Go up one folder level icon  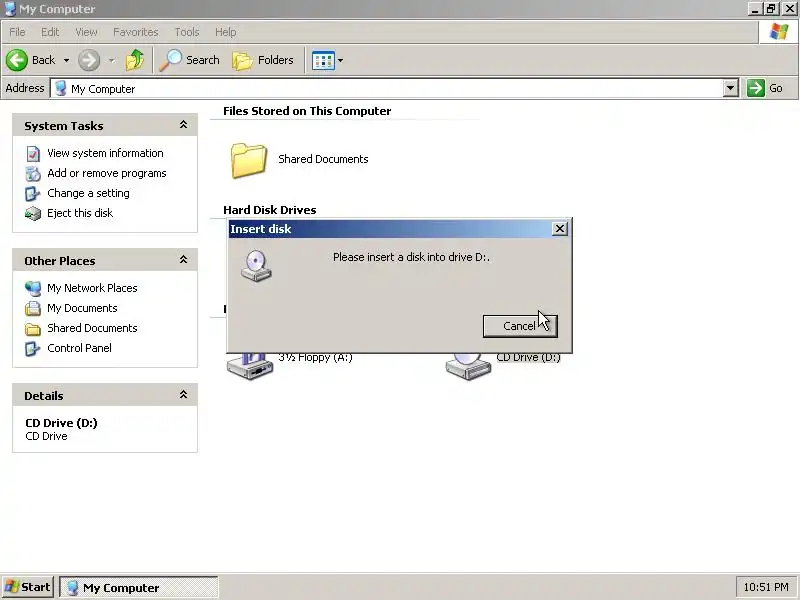point(135,60)
